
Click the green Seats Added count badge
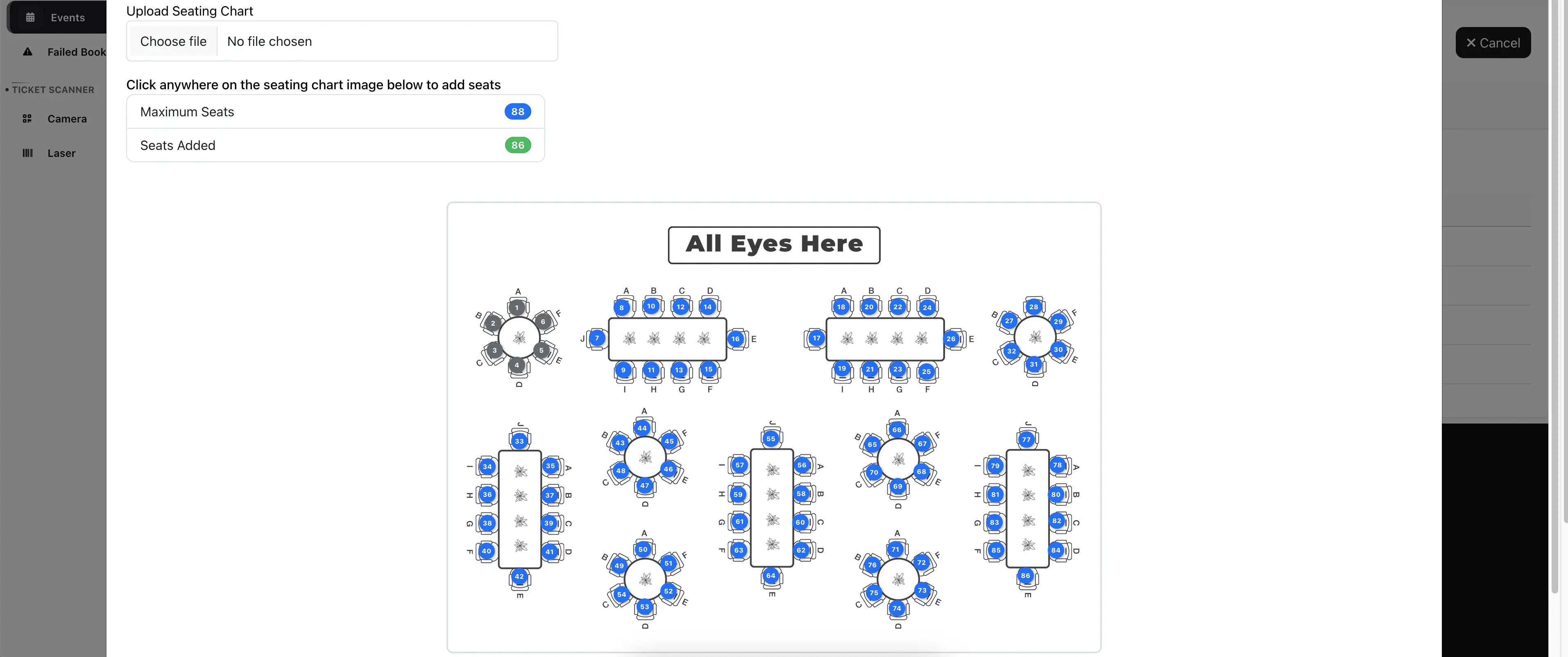(517, 145)
